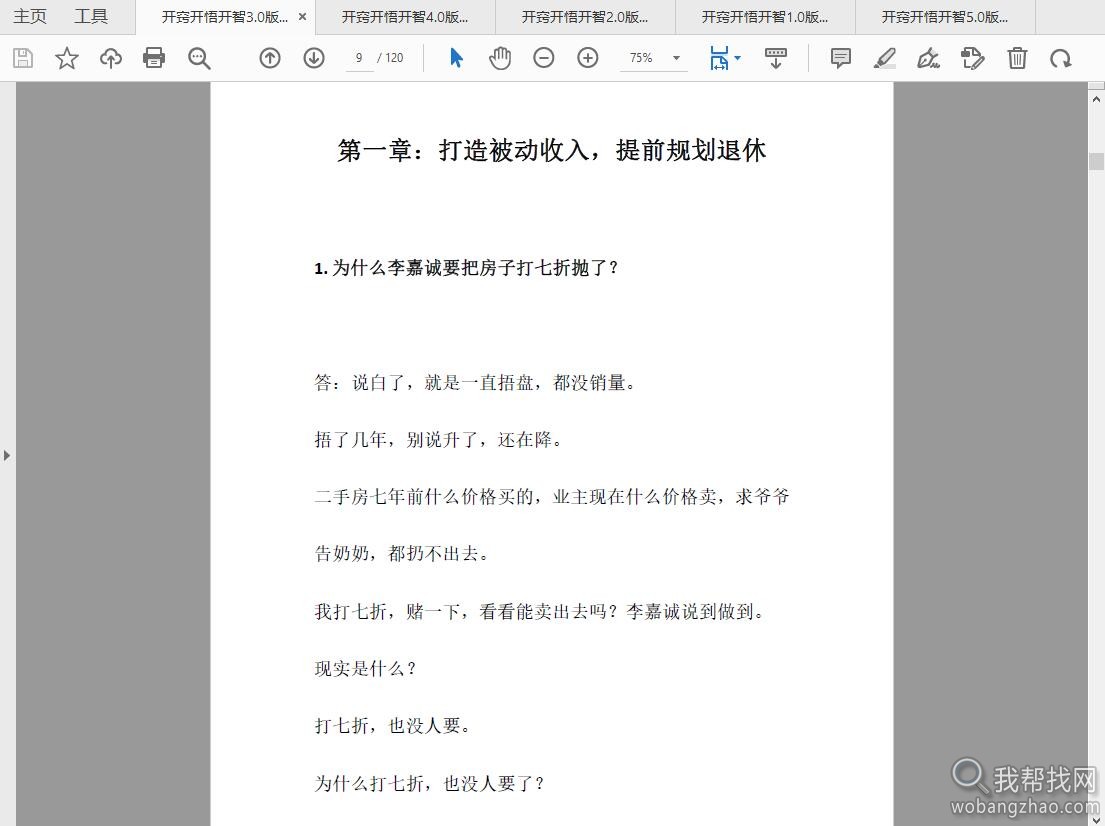Click the Save file icon
This screenshot has height=826, width=1105.
[23, 58]
